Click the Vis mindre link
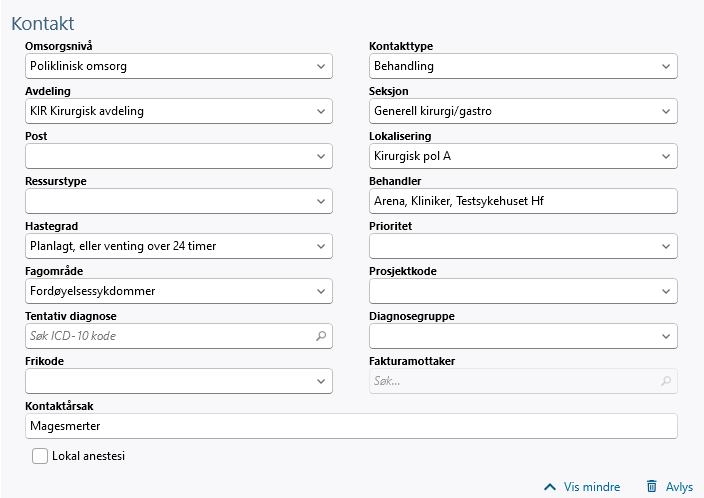704x498 pixels. click(591, 487)
